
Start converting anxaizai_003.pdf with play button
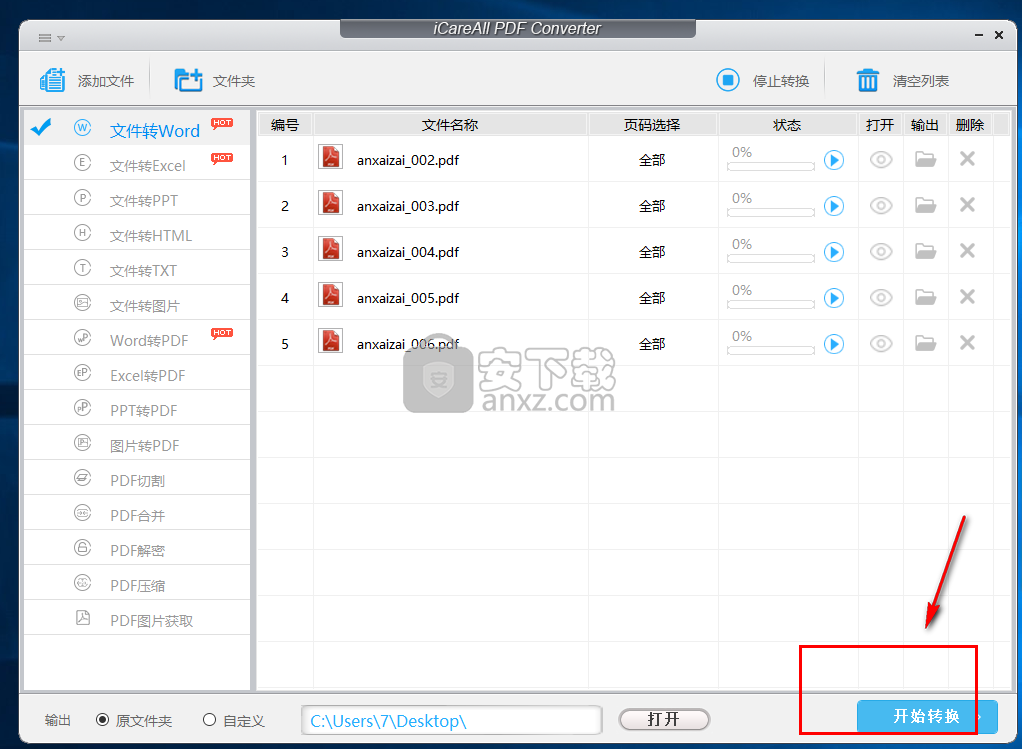tap(834, 206)
